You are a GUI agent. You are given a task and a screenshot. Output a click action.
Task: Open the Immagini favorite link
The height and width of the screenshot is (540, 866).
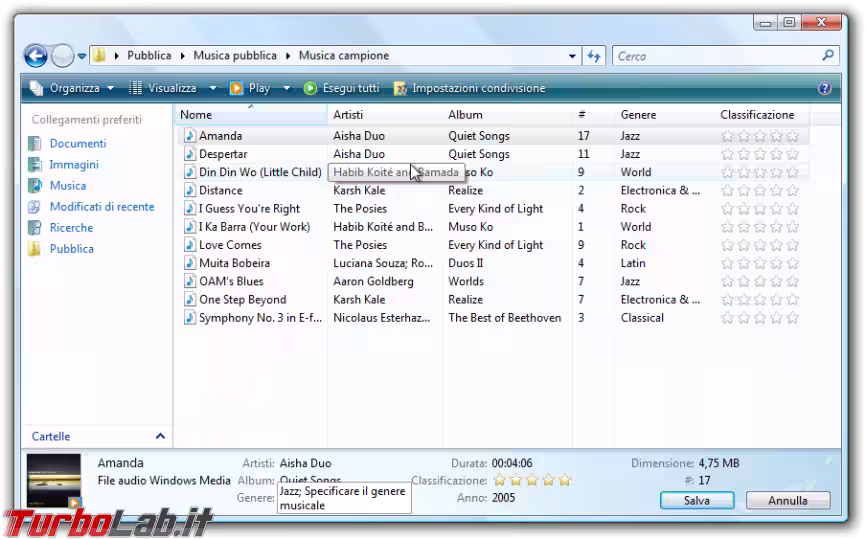click(x=74, y=165)
